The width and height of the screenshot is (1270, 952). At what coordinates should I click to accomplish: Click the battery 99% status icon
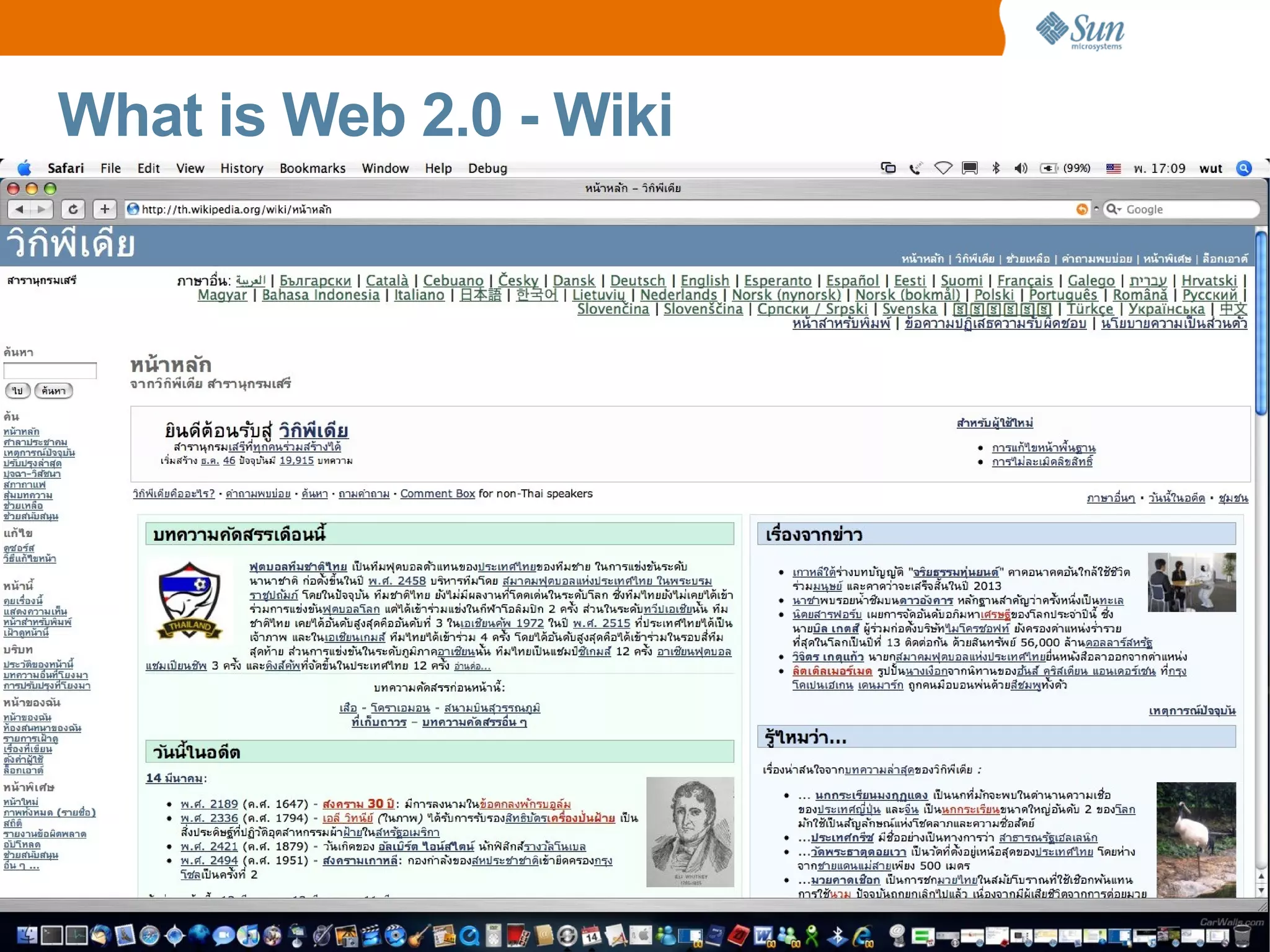pos(1065,168)
